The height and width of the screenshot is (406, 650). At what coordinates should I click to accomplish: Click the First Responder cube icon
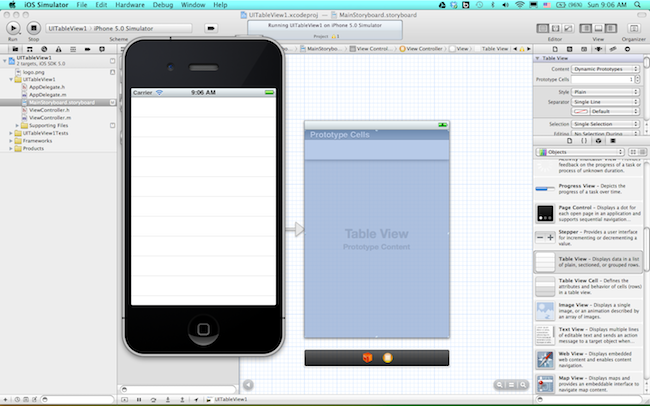367,357
